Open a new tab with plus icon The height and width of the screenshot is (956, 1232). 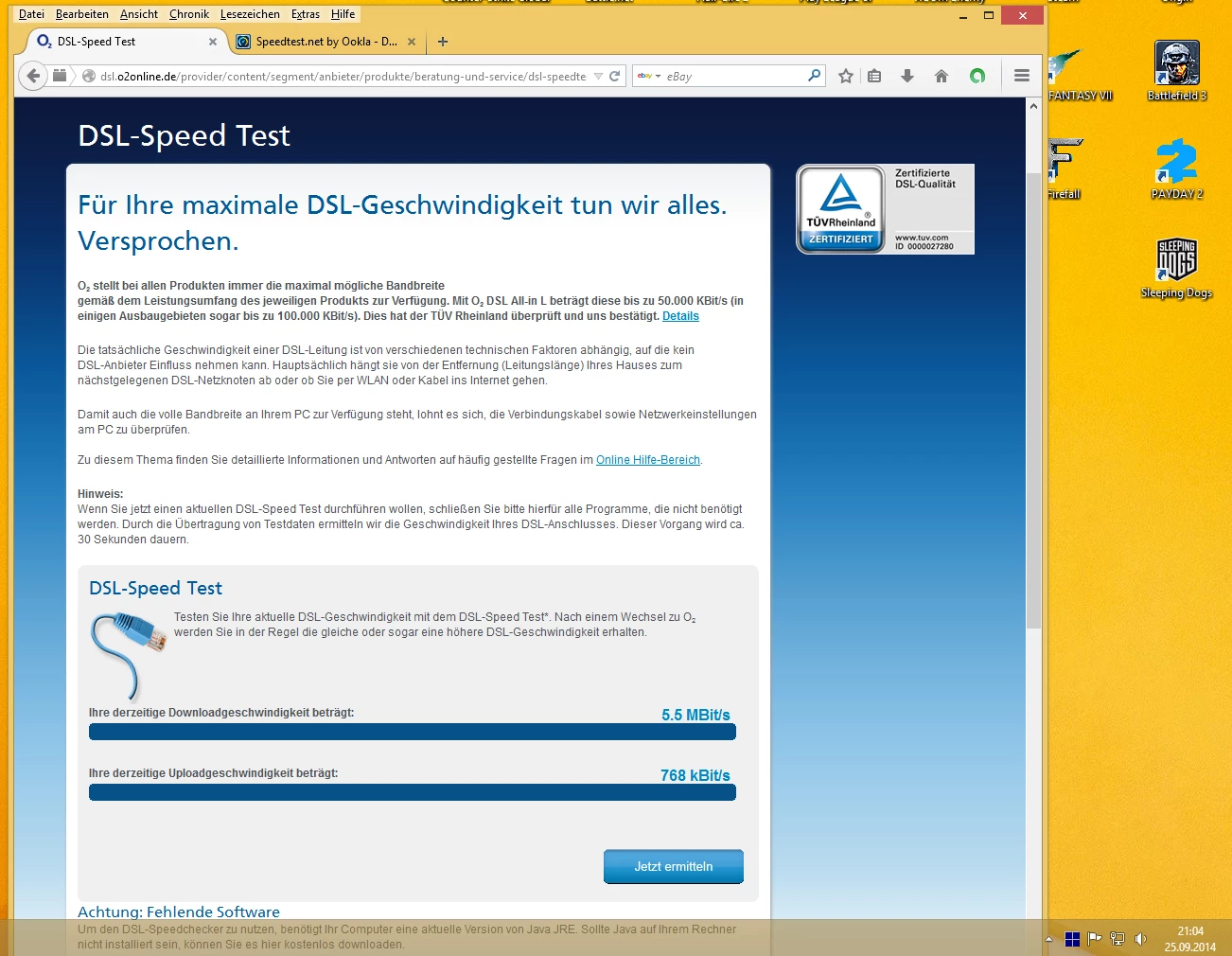tap(443, 42)
